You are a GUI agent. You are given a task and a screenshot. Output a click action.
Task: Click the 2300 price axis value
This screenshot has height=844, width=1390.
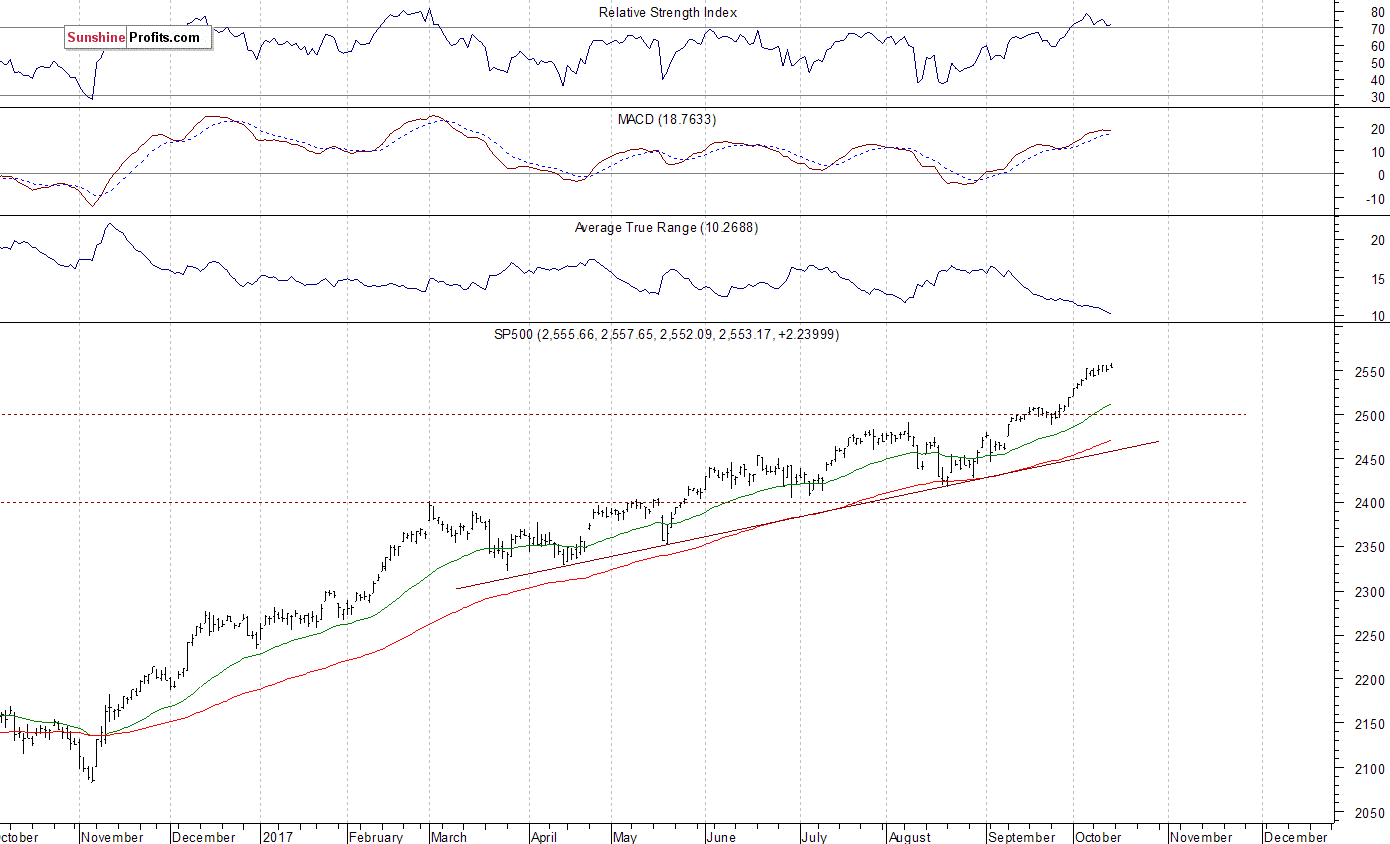(1370, 592)
